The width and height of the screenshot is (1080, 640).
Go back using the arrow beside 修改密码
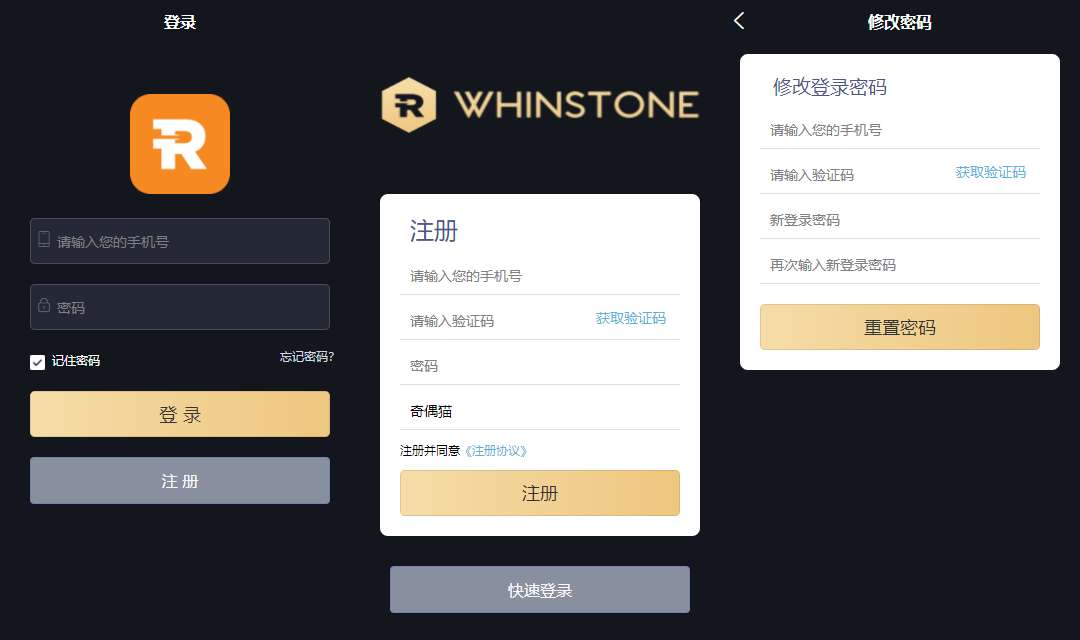pyautogui.click(x=739, y=21)
